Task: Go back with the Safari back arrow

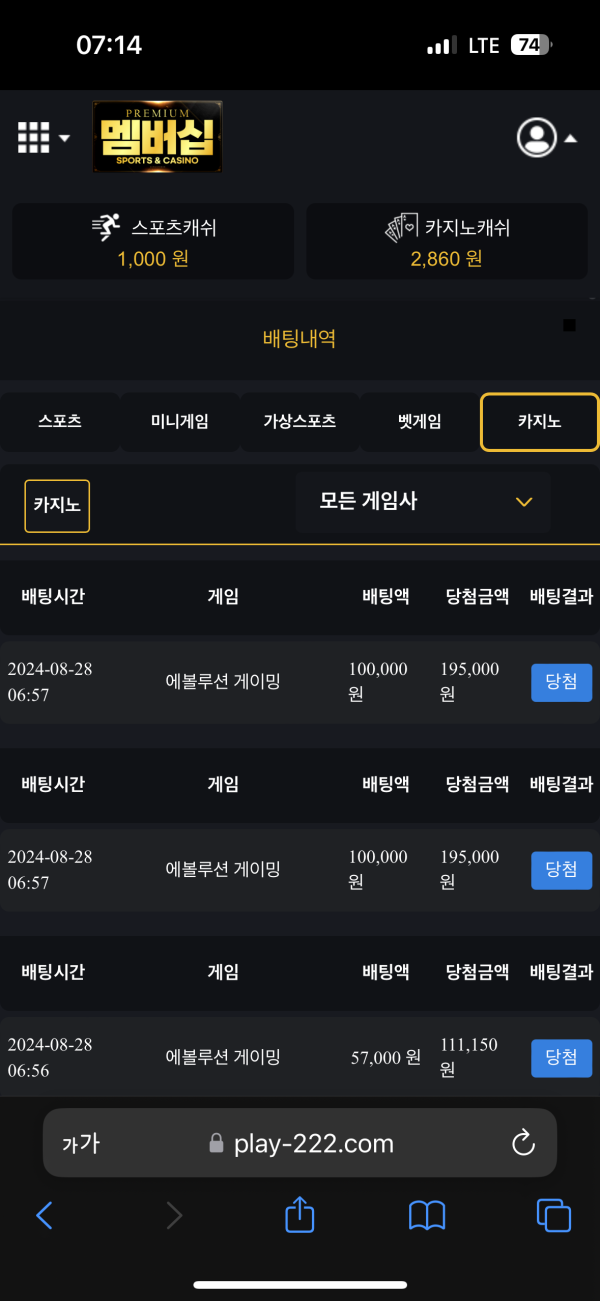Action: (44, 1215)
